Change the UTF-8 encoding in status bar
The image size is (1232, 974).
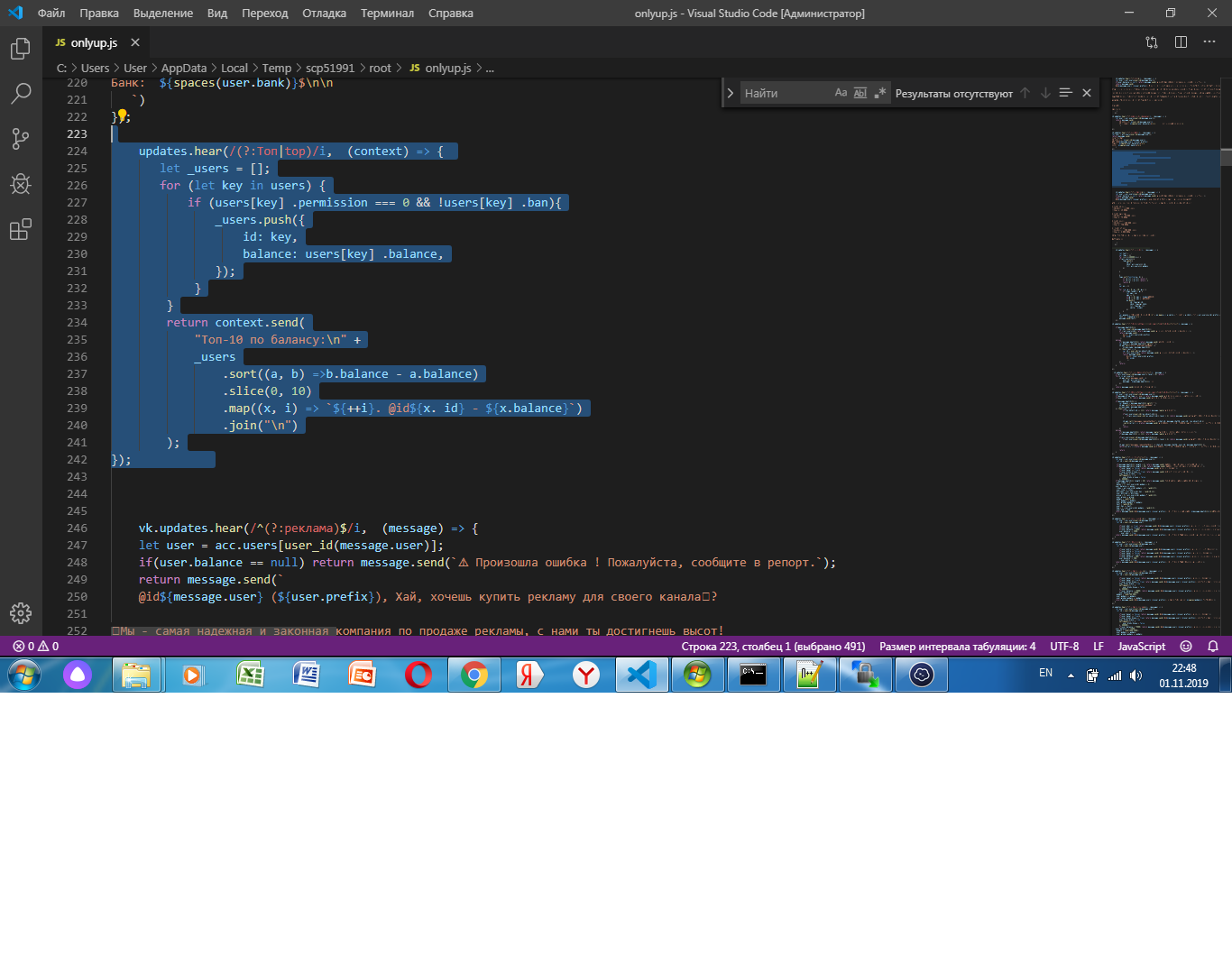click(x=1064, y=647)
